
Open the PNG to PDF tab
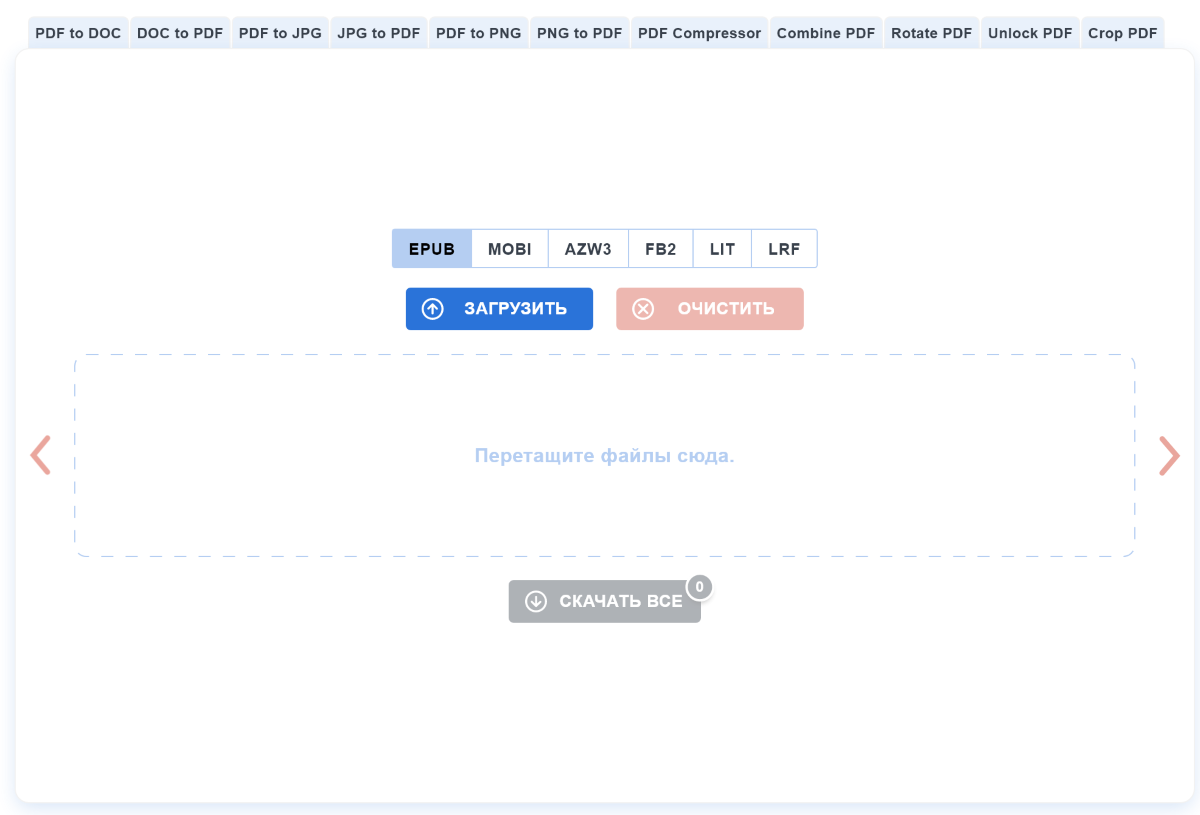[579, 33]
